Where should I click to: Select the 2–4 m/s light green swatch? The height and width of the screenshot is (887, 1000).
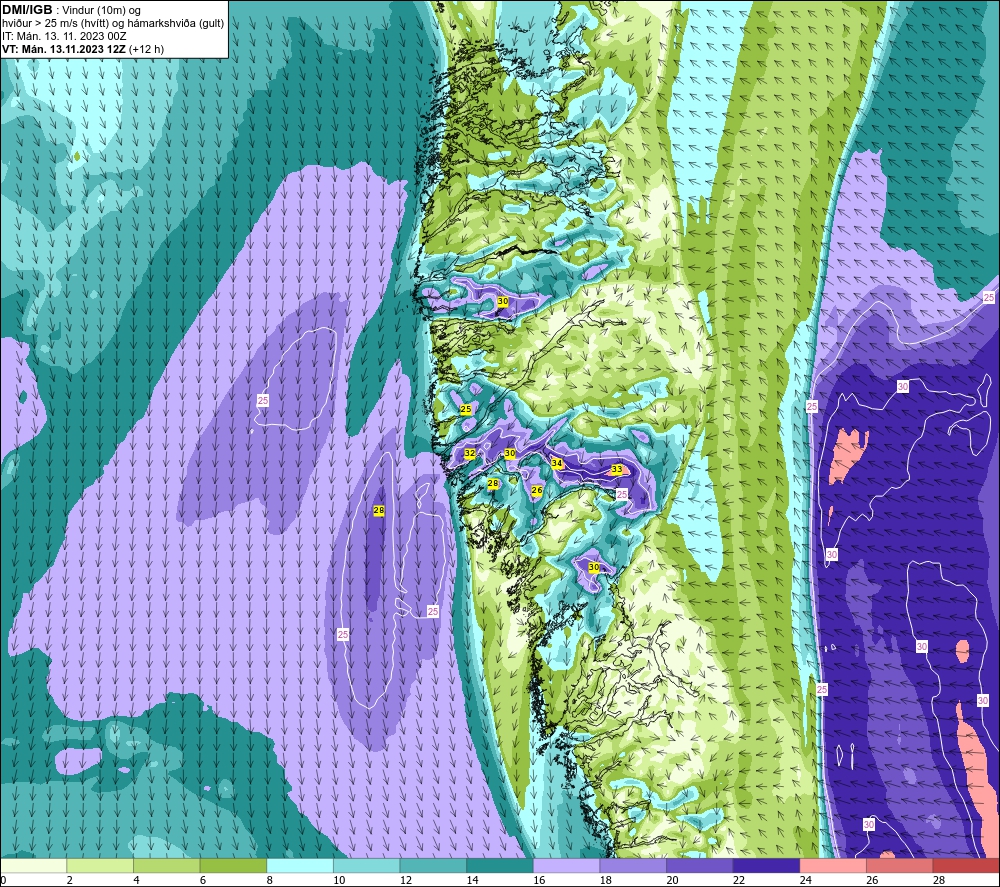[100, 865]
